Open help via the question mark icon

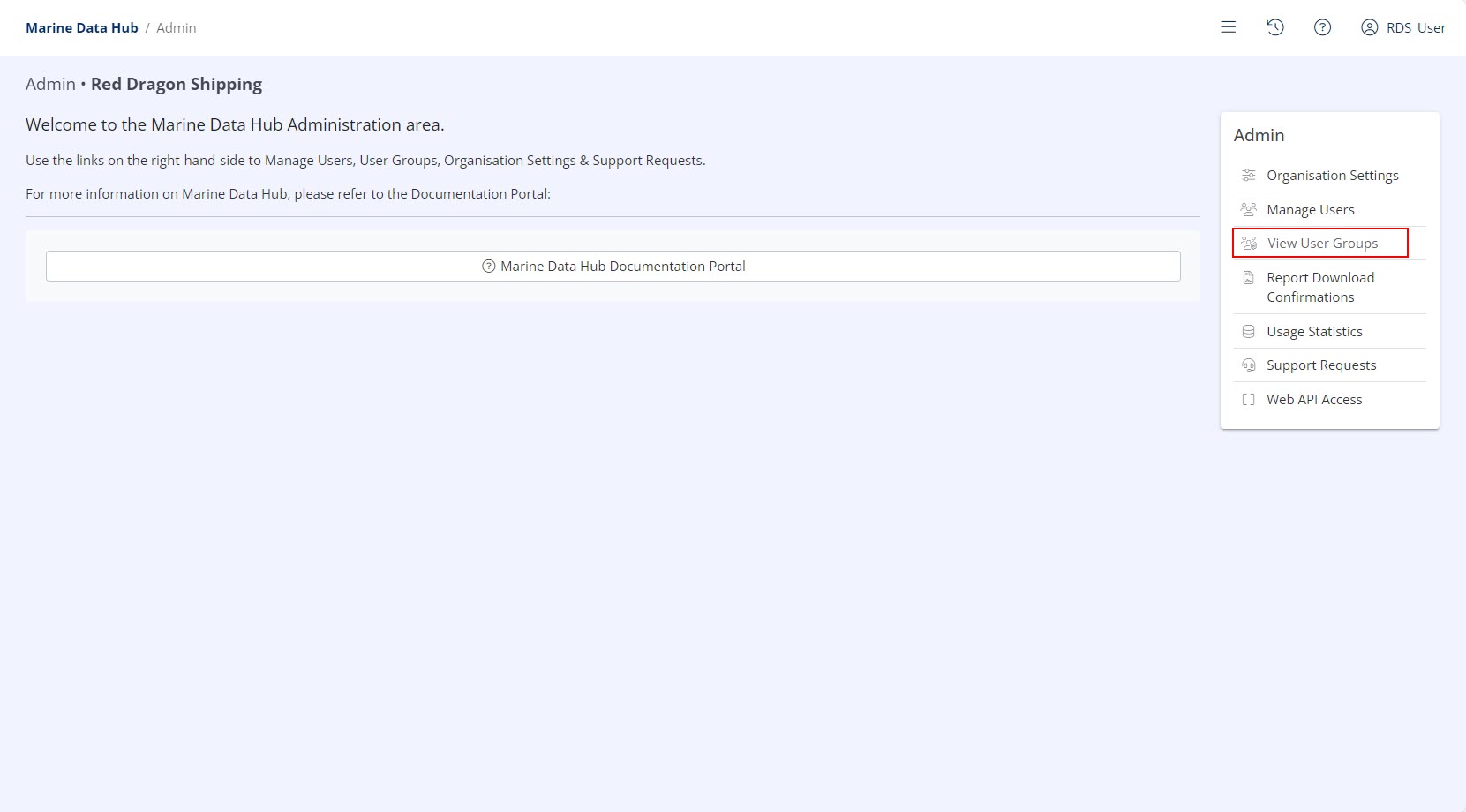pos(1322,27)
